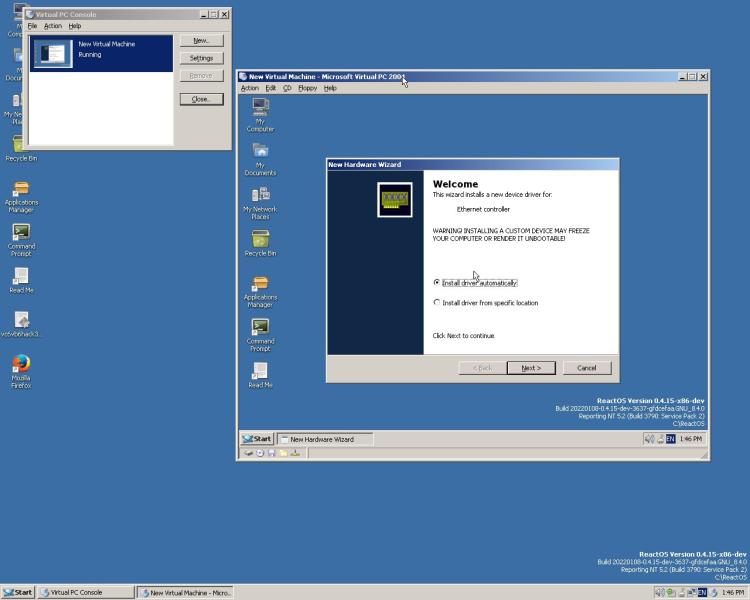Image resolution: width=750 pixels, height=600 pixels.
Task: Click Next in the New Hardware Wizard
Action: pyautogui.click(x=531, y=368)
